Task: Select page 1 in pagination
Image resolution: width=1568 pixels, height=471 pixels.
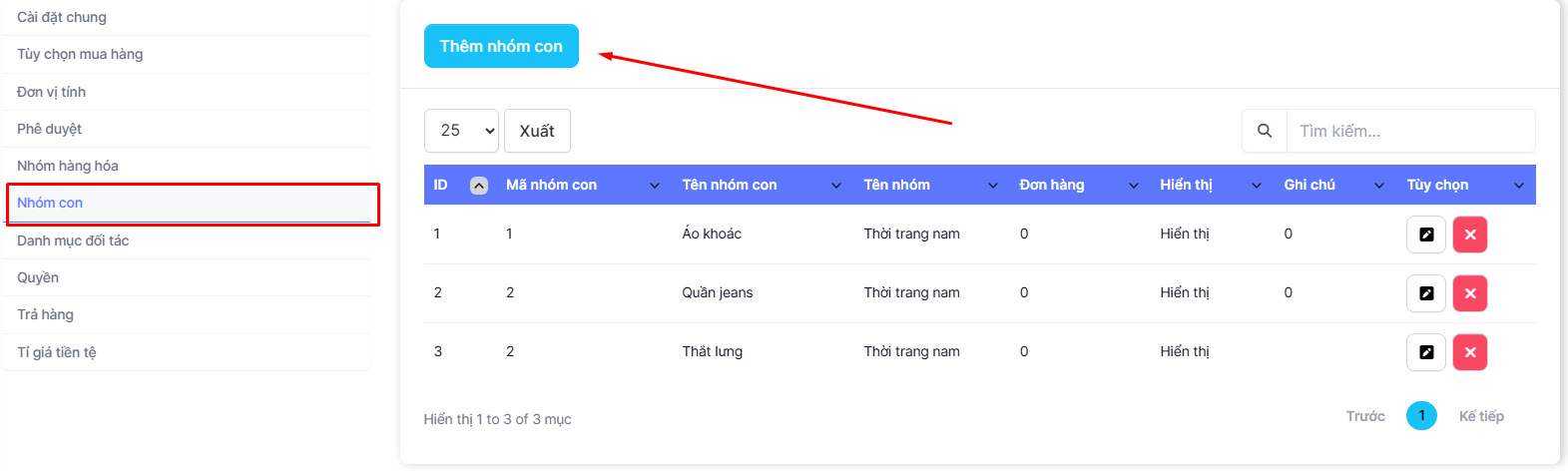Action: [x=1421, y=416]
